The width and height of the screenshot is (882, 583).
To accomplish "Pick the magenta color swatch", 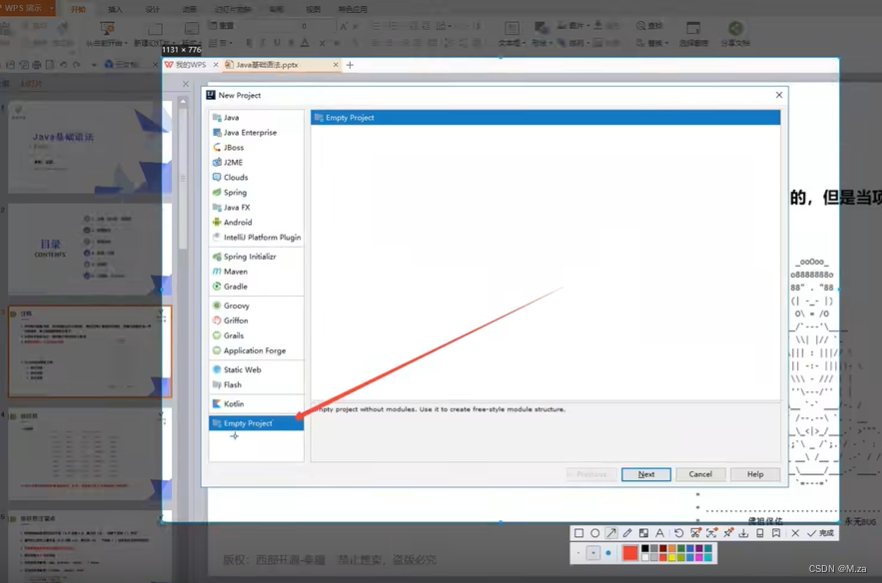I will [x=699, y=558].
